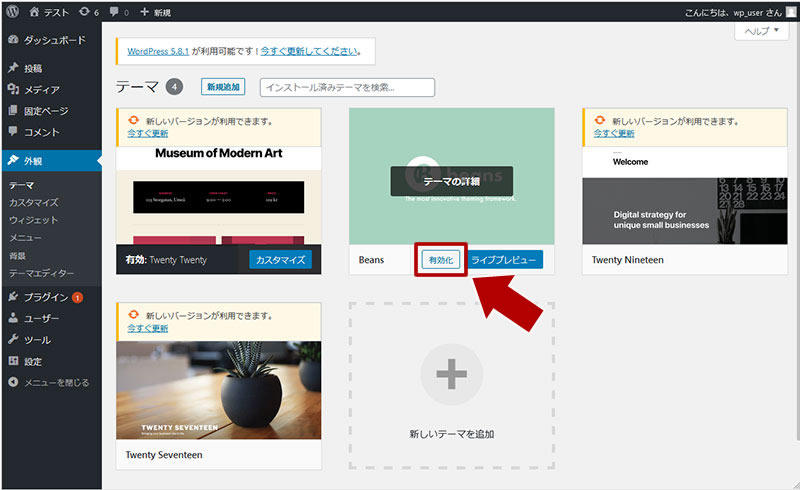
Task: Click the 設定 settings icon
Action: point(13,361)
